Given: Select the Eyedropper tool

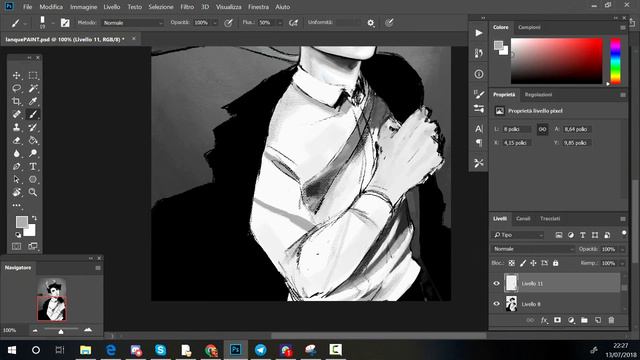Looking at the screenshot, I should point(33,101).
